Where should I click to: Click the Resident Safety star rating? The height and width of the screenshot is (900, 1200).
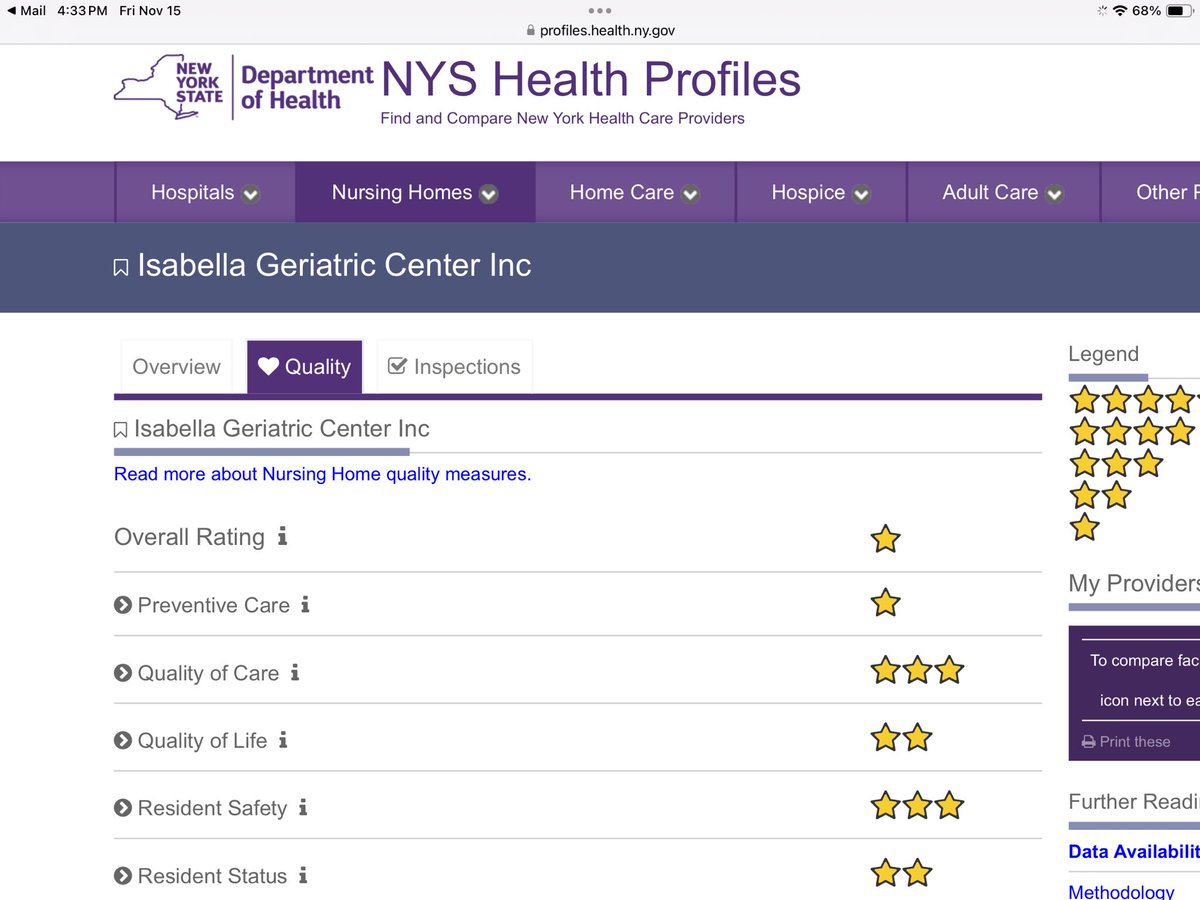click(917, 805)
